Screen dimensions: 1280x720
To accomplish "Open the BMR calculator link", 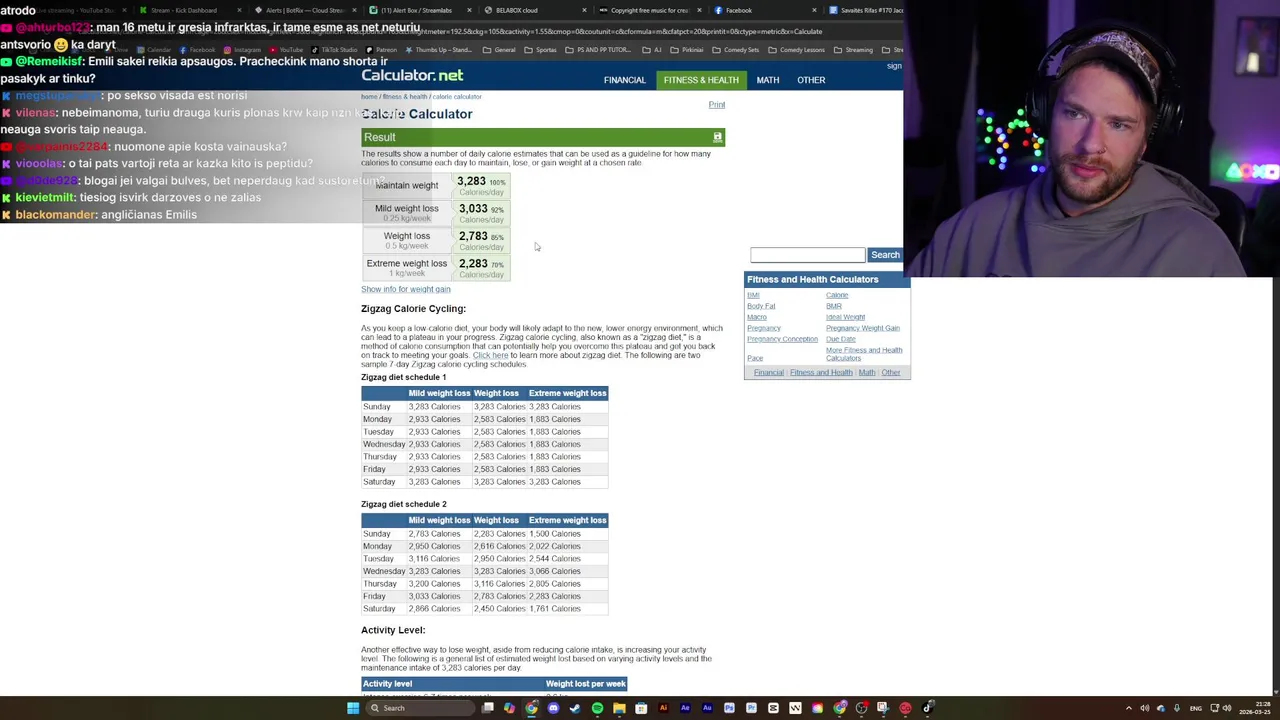I will (834, 306).
